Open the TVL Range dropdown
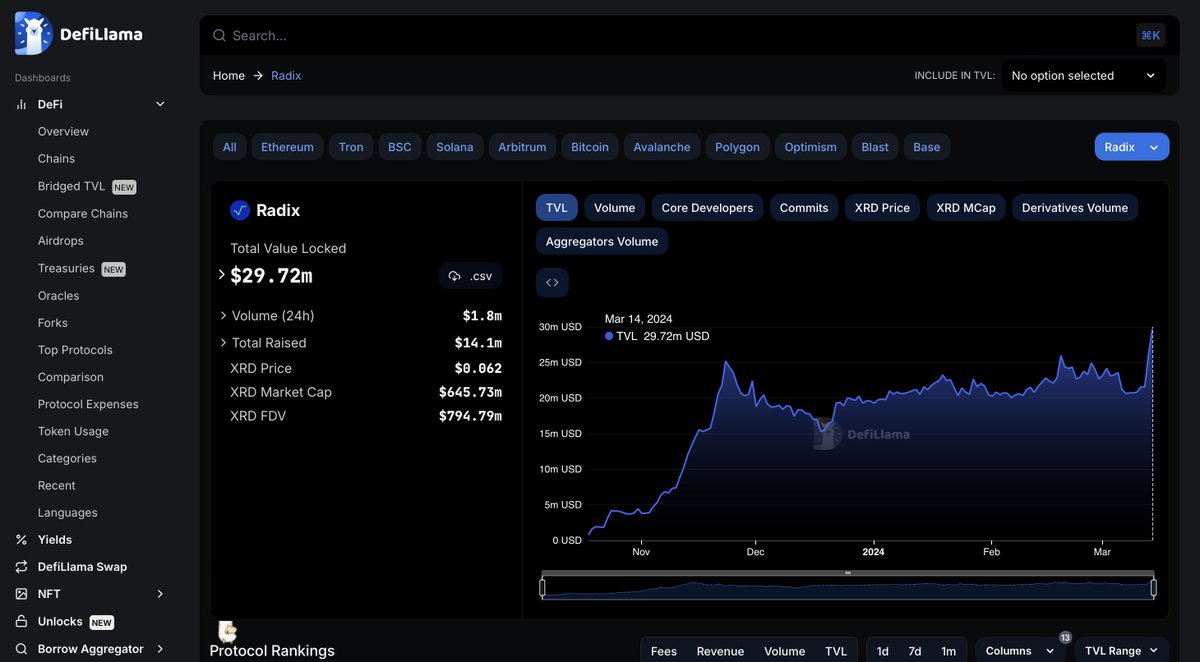 [x=1122, y=650]
